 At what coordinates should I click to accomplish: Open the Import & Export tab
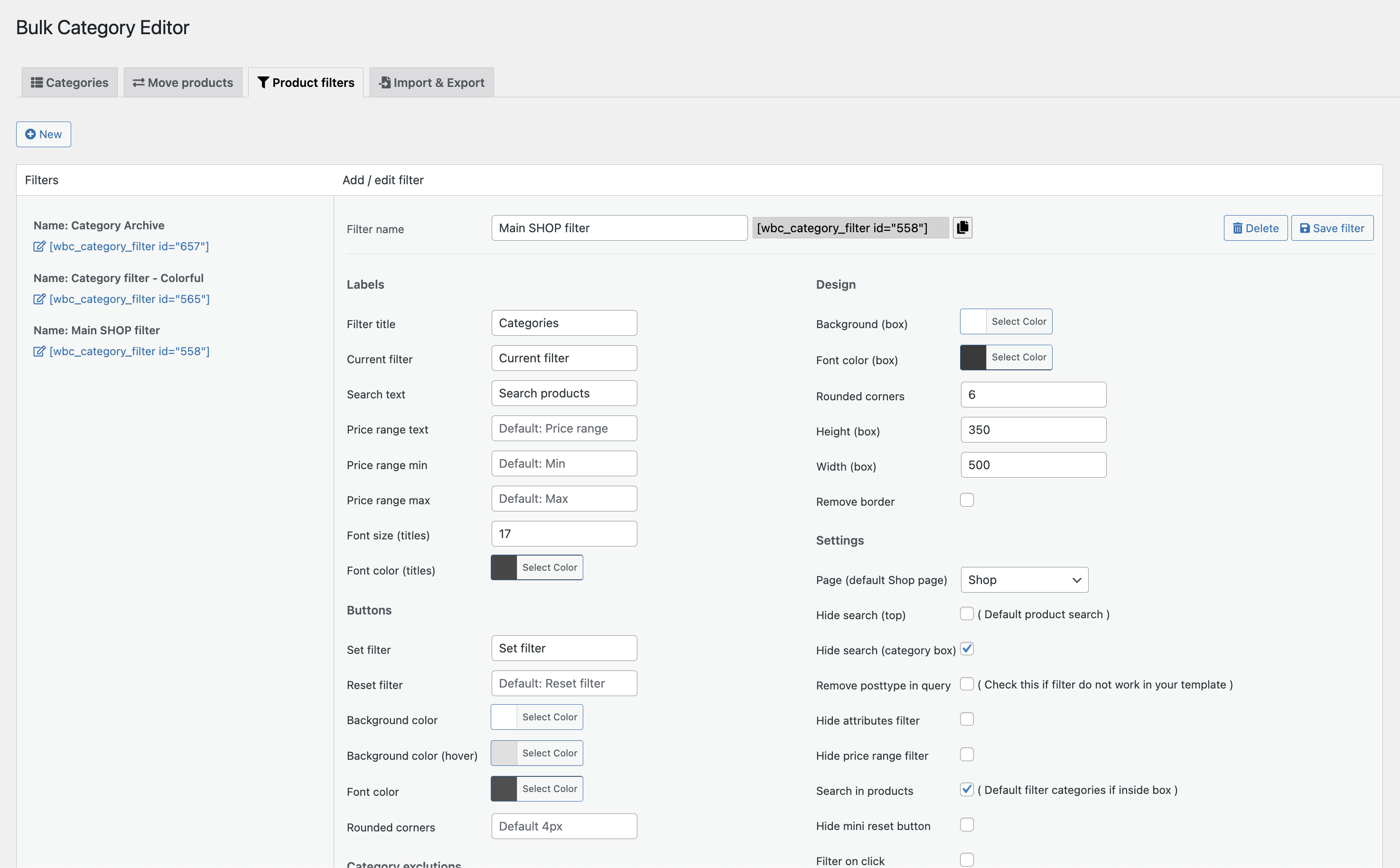tap(431, 82)
